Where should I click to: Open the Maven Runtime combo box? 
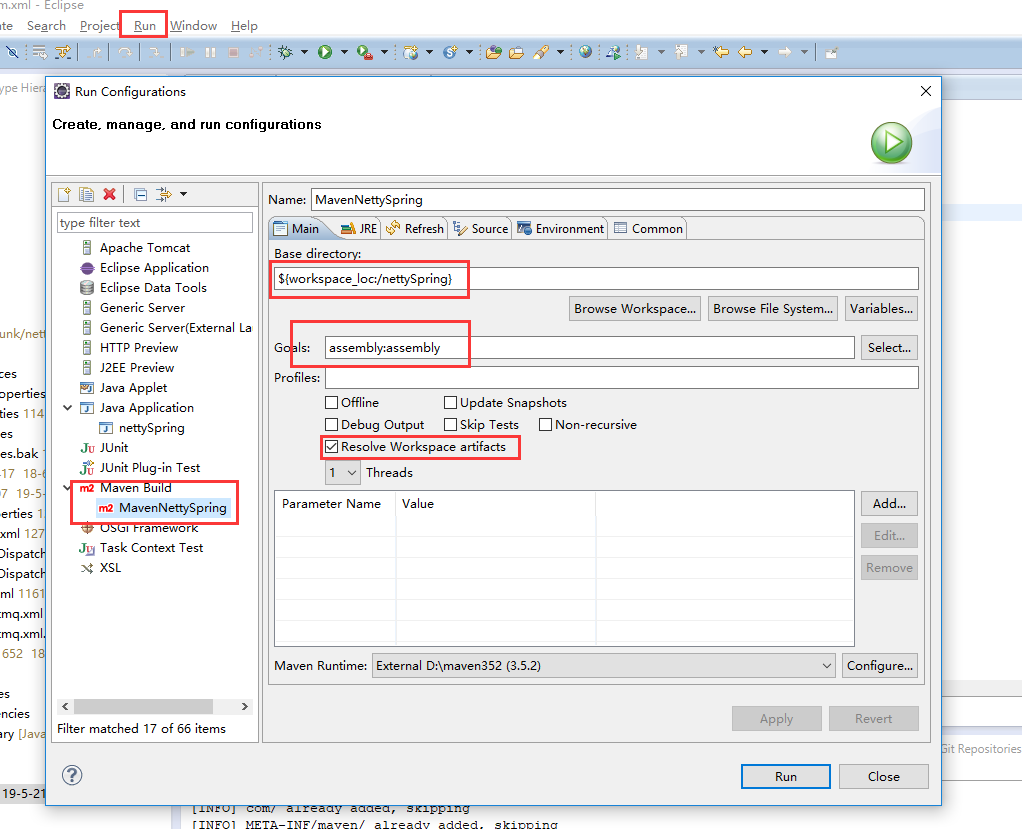click(x=604, y=666)
